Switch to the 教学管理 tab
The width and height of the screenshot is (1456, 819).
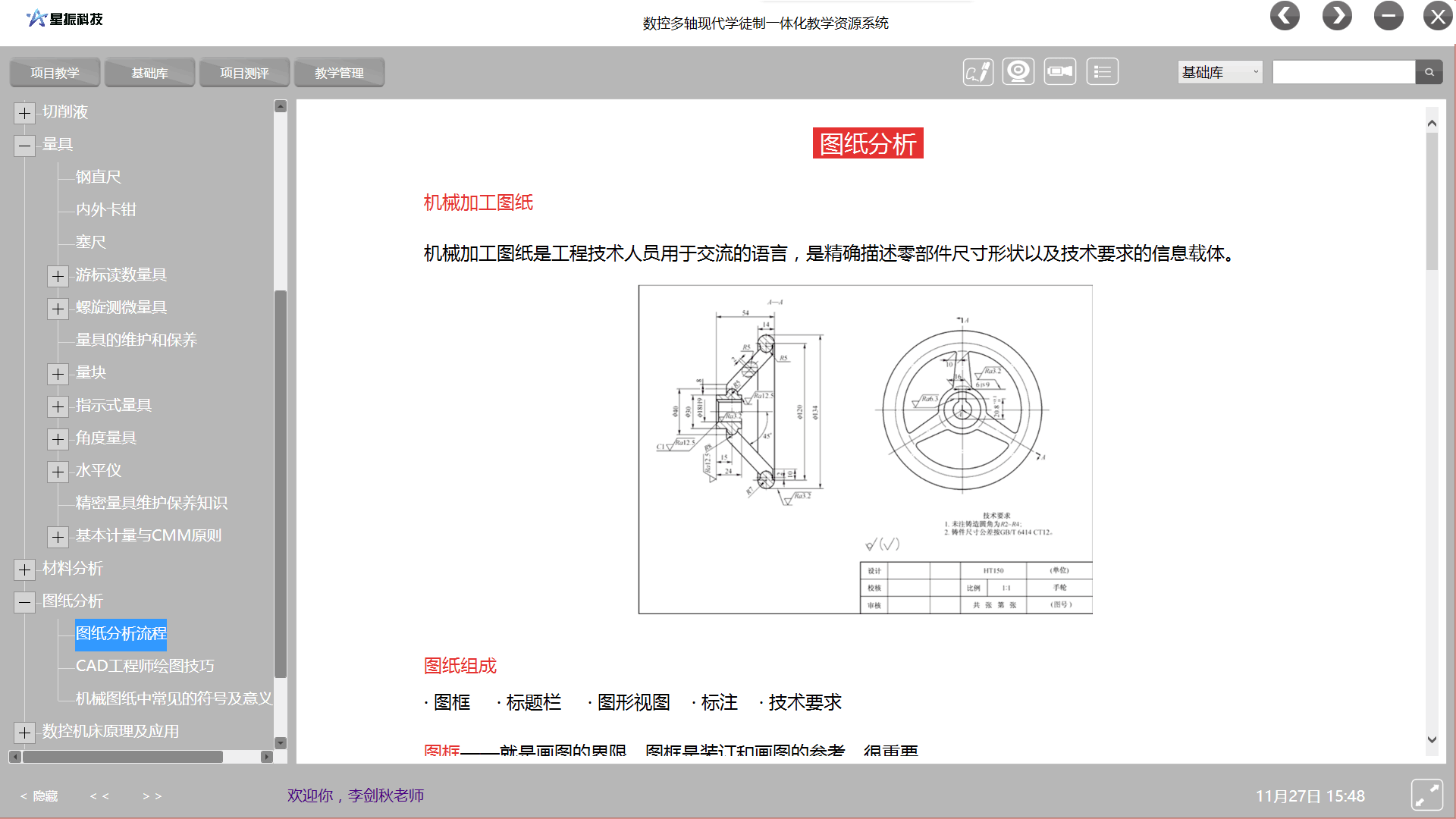[339, 73]
